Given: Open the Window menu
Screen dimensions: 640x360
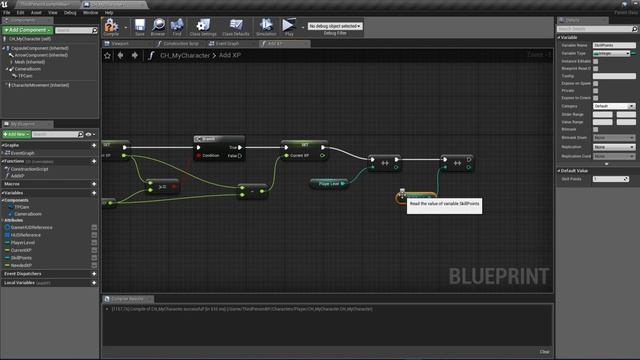Looking at the screenshot, I should point(90,13).
